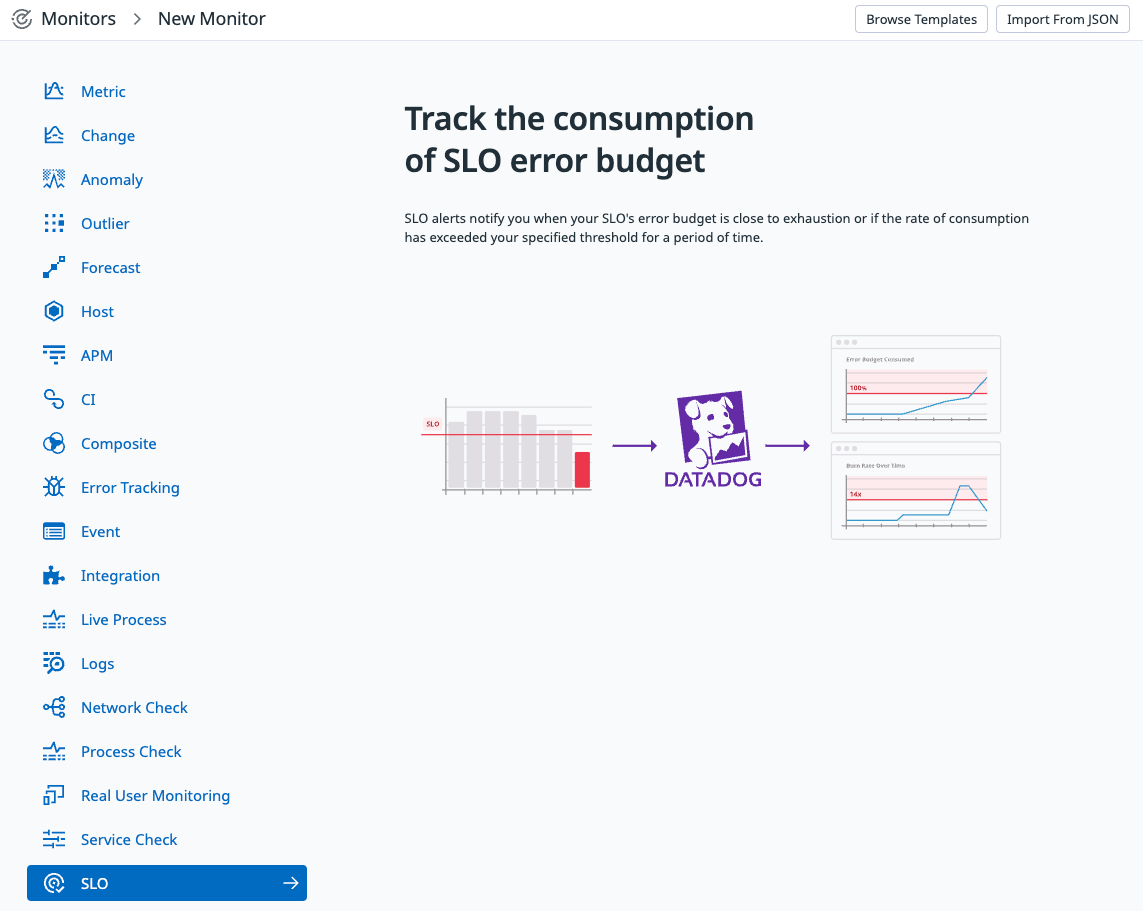
Task: Click the Process Check icon
Action: [x=54, y=751]
